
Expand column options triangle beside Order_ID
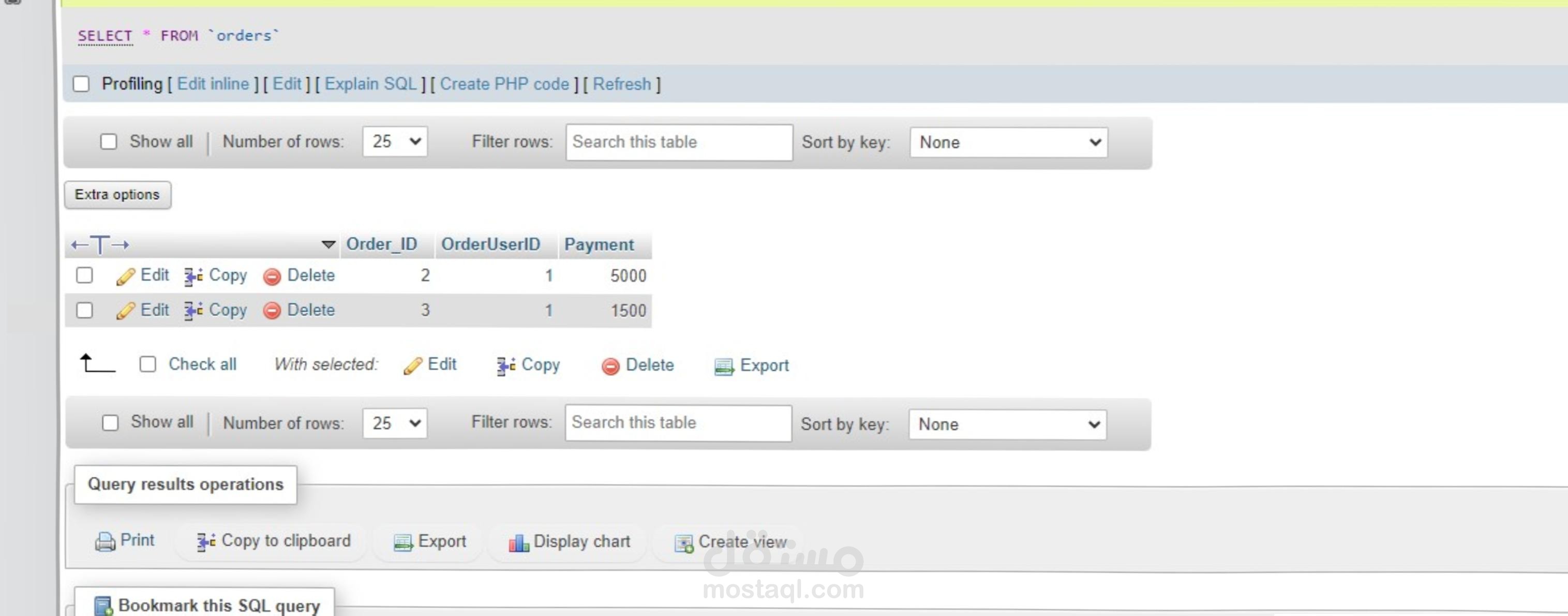[328, 245]
